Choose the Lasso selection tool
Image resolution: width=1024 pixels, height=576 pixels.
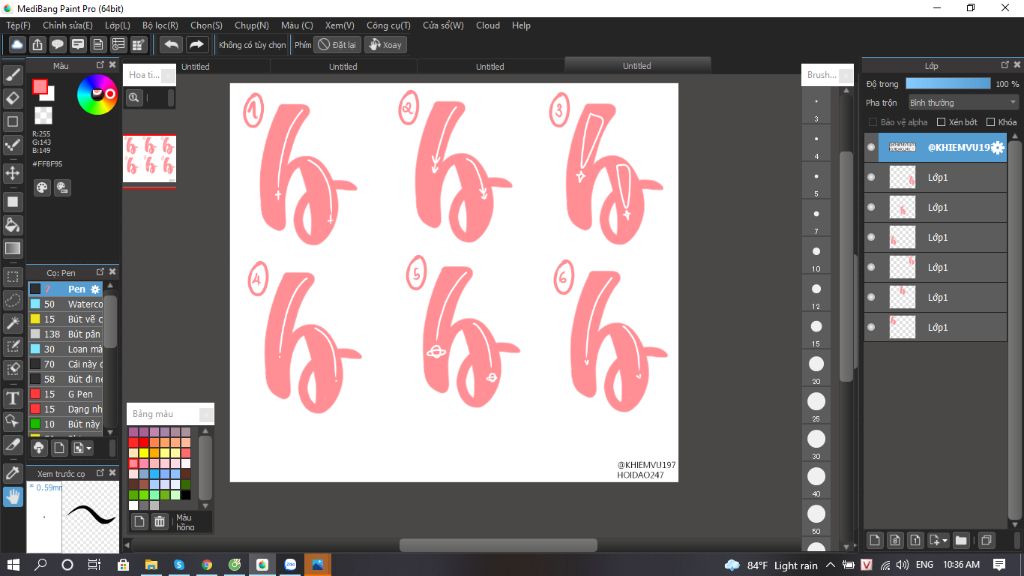12,300
